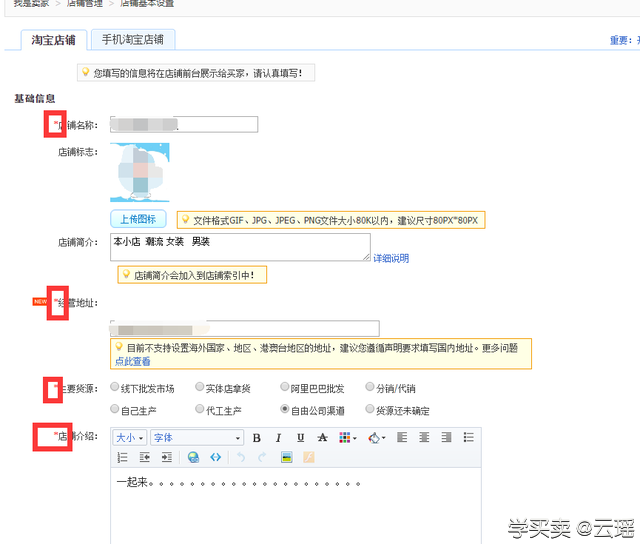Select 自己生产 radio option
The height and width of the screenshot is (544, 640).
pos(115,409)
